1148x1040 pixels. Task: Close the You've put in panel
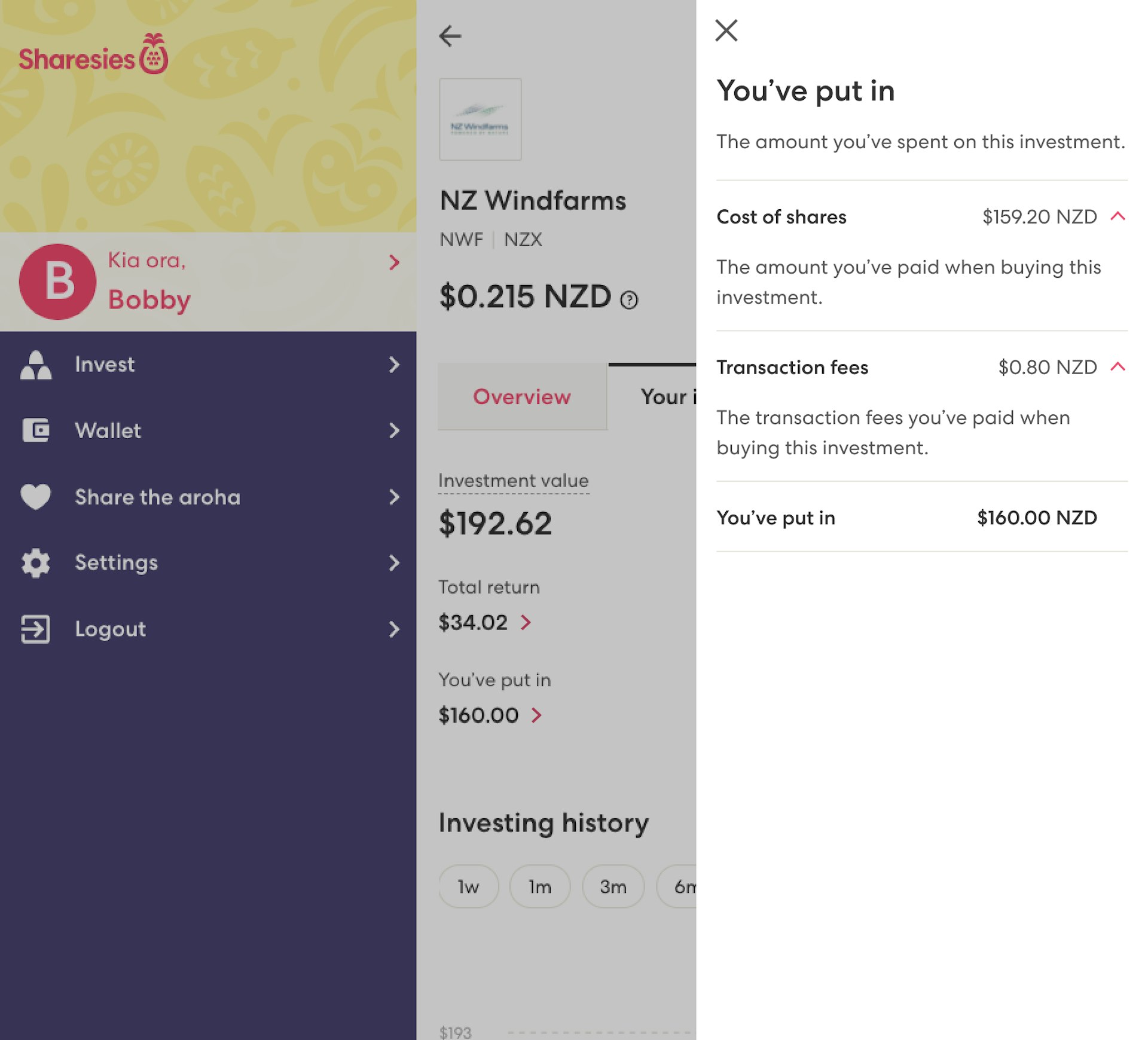click(726, 30)
